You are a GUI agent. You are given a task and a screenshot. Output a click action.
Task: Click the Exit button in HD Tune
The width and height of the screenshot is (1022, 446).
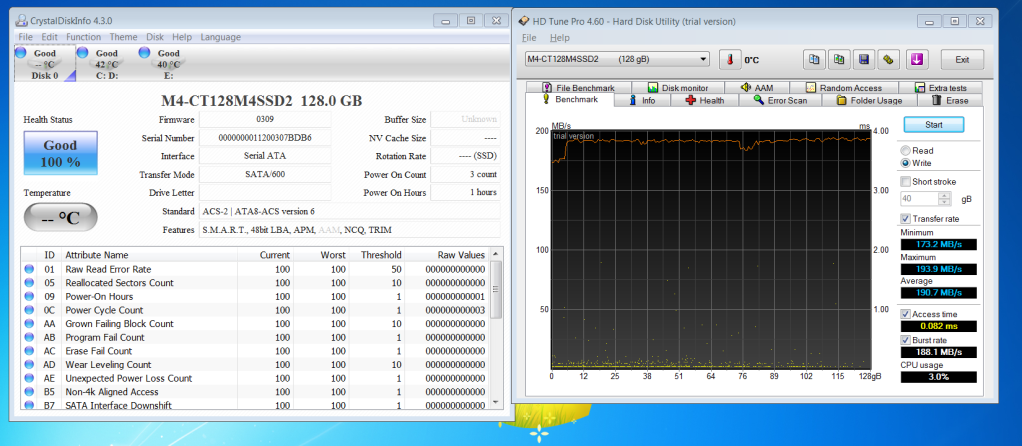tap(961, 59)
